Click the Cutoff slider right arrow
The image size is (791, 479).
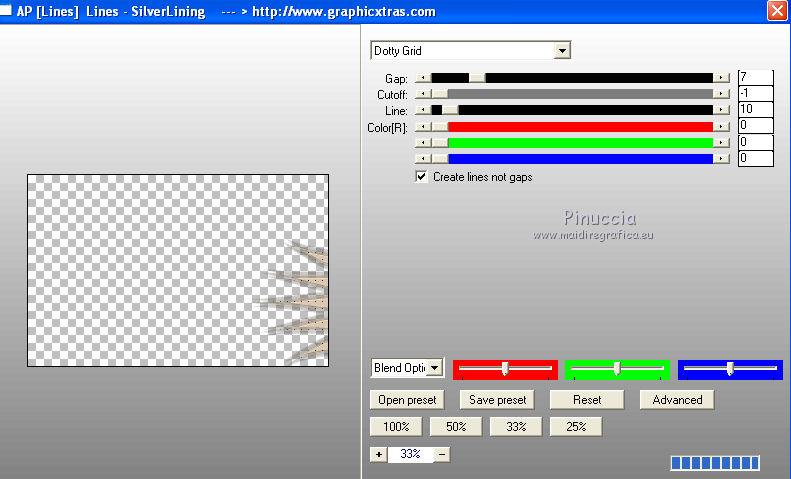click(721, 94)
